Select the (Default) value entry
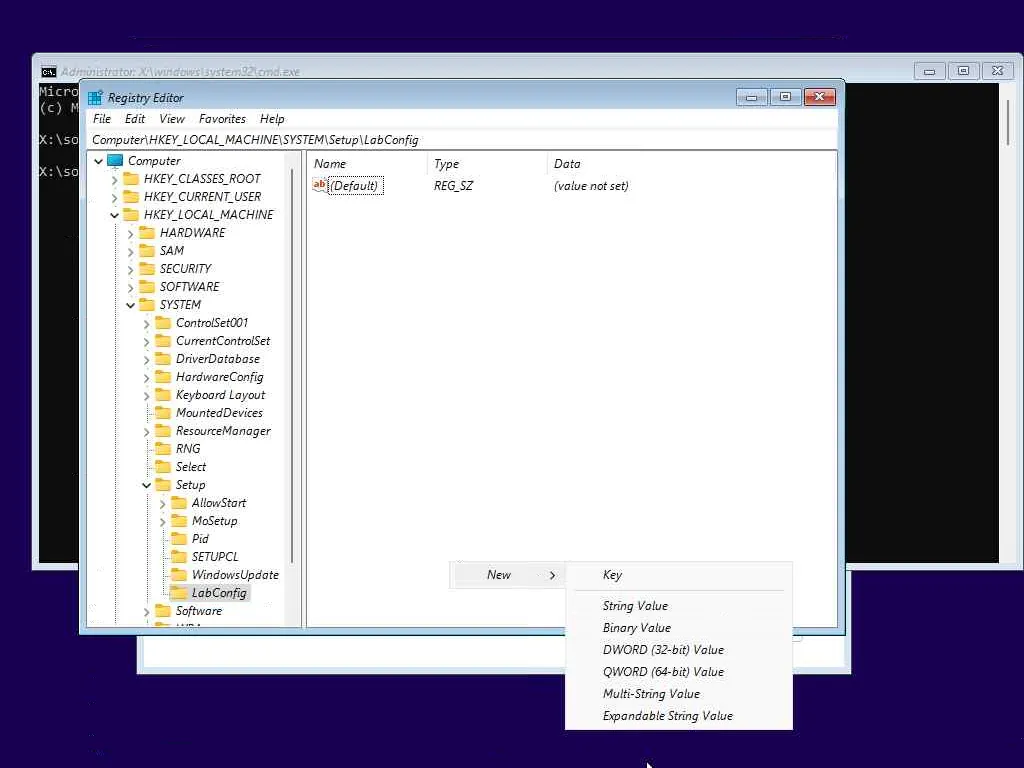 coord(355,186)
